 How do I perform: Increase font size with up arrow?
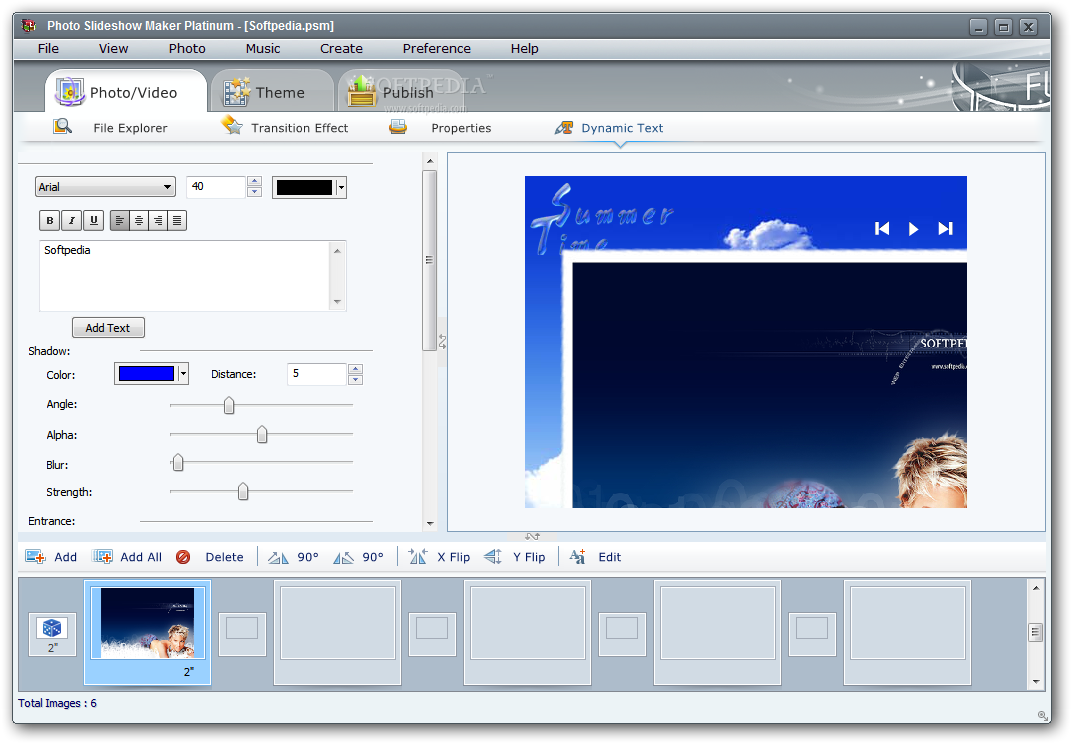click(x=254, y=181)
